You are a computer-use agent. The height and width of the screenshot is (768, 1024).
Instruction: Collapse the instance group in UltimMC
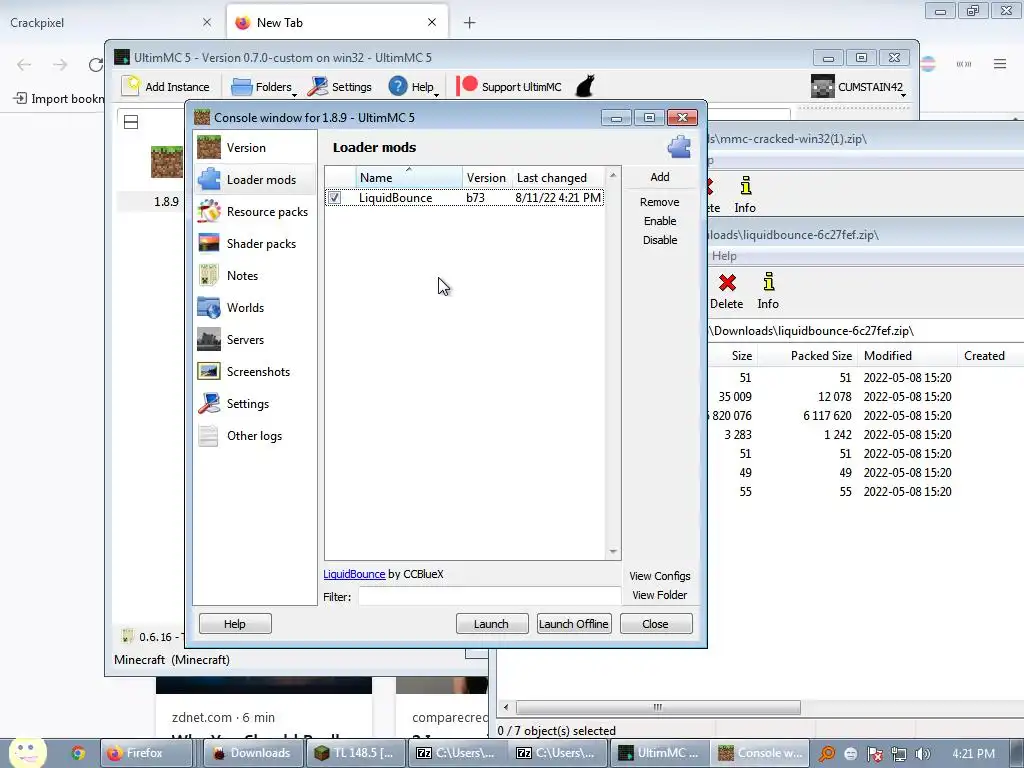[131, 122]
